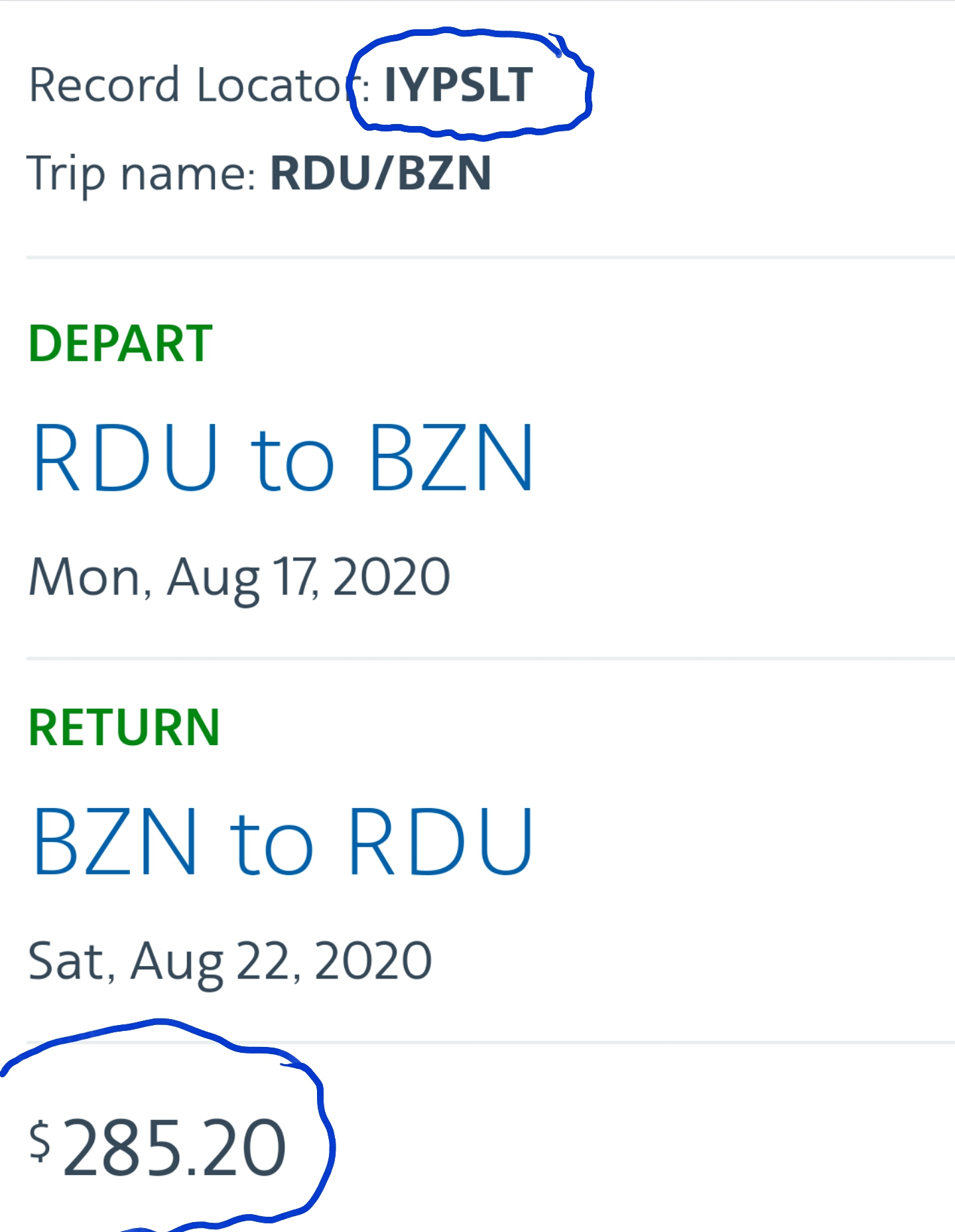Image resolution: width=955 pixels, height=1232 pixels.
Task: Click the year 2020 in the return date
Action: [373, 961]
